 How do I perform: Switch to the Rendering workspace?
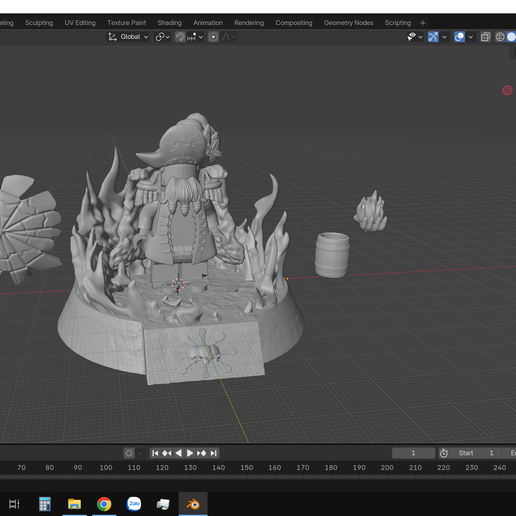point(249,23)
